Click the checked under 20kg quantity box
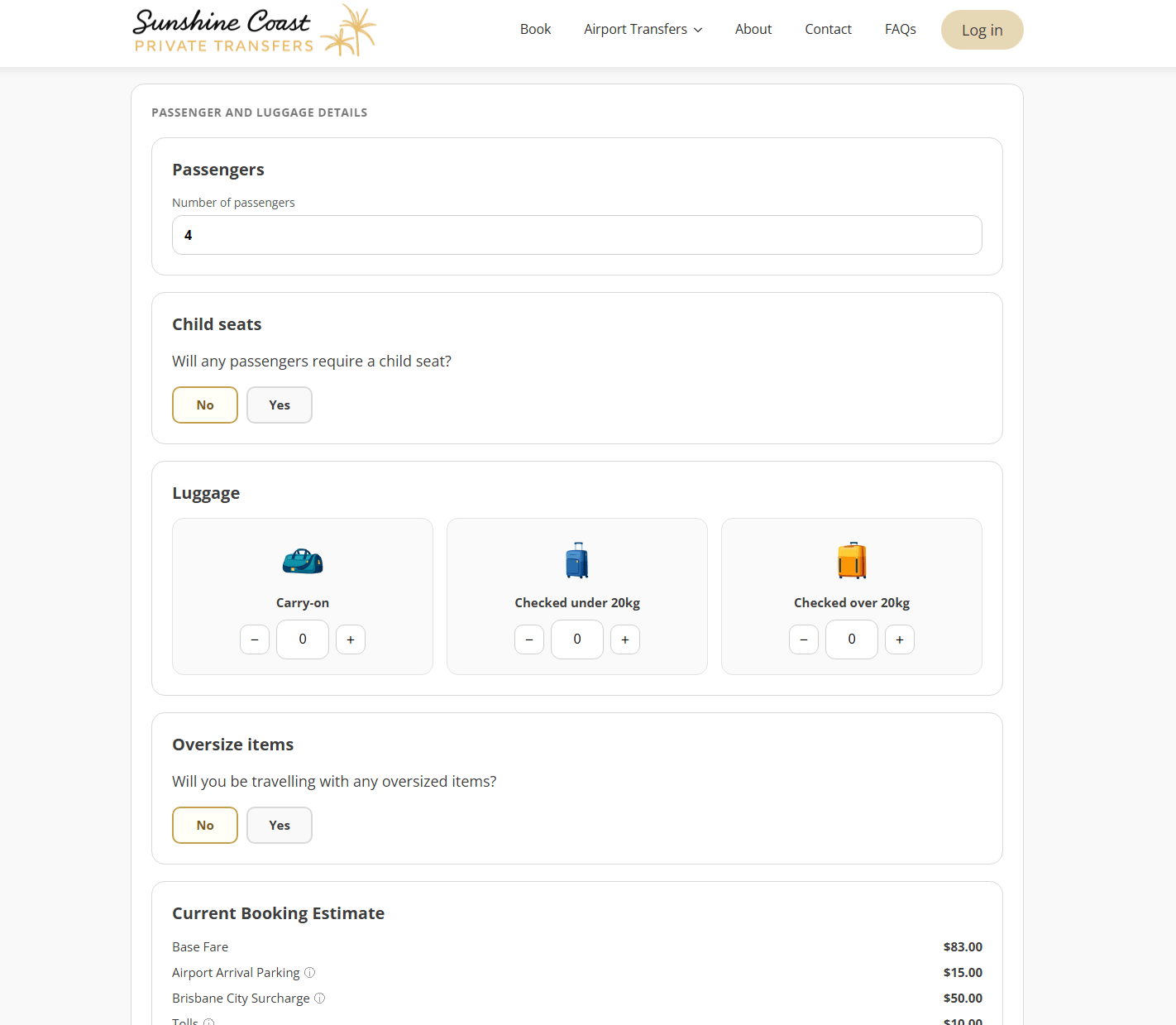Image resolution: width=1176 pixels, height=1025 pixels. (x=577, y=639)
